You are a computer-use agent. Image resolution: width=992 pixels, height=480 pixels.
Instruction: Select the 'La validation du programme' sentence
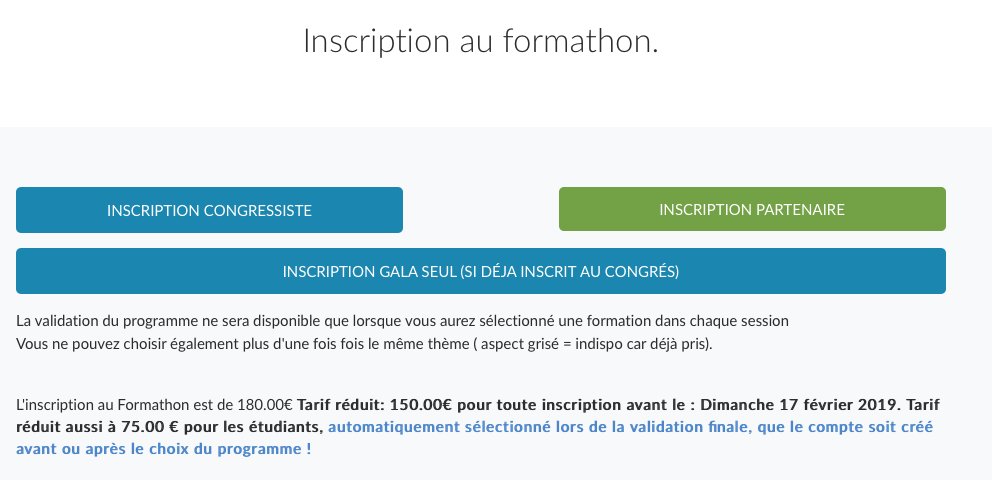402,321
